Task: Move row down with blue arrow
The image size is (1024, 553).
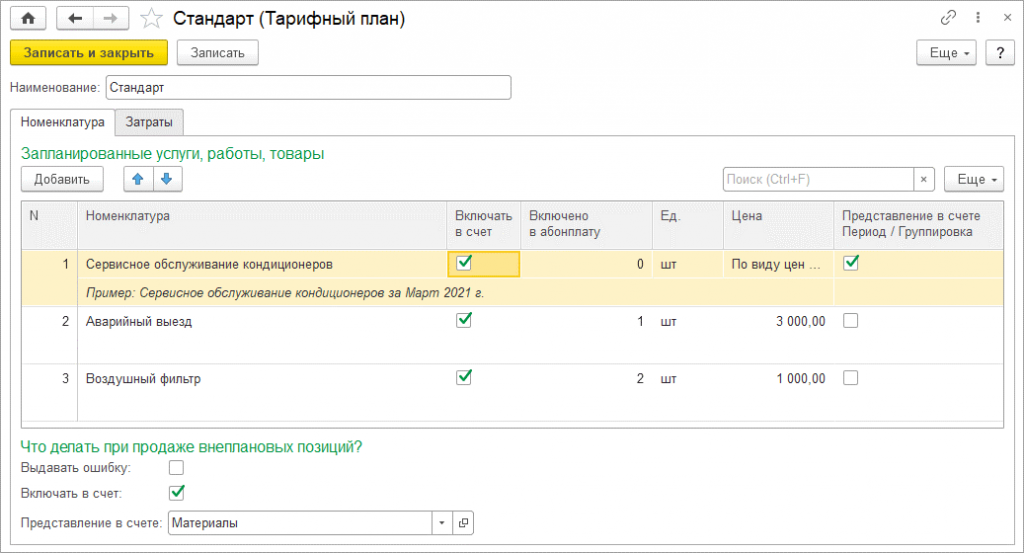Action: 166,179
